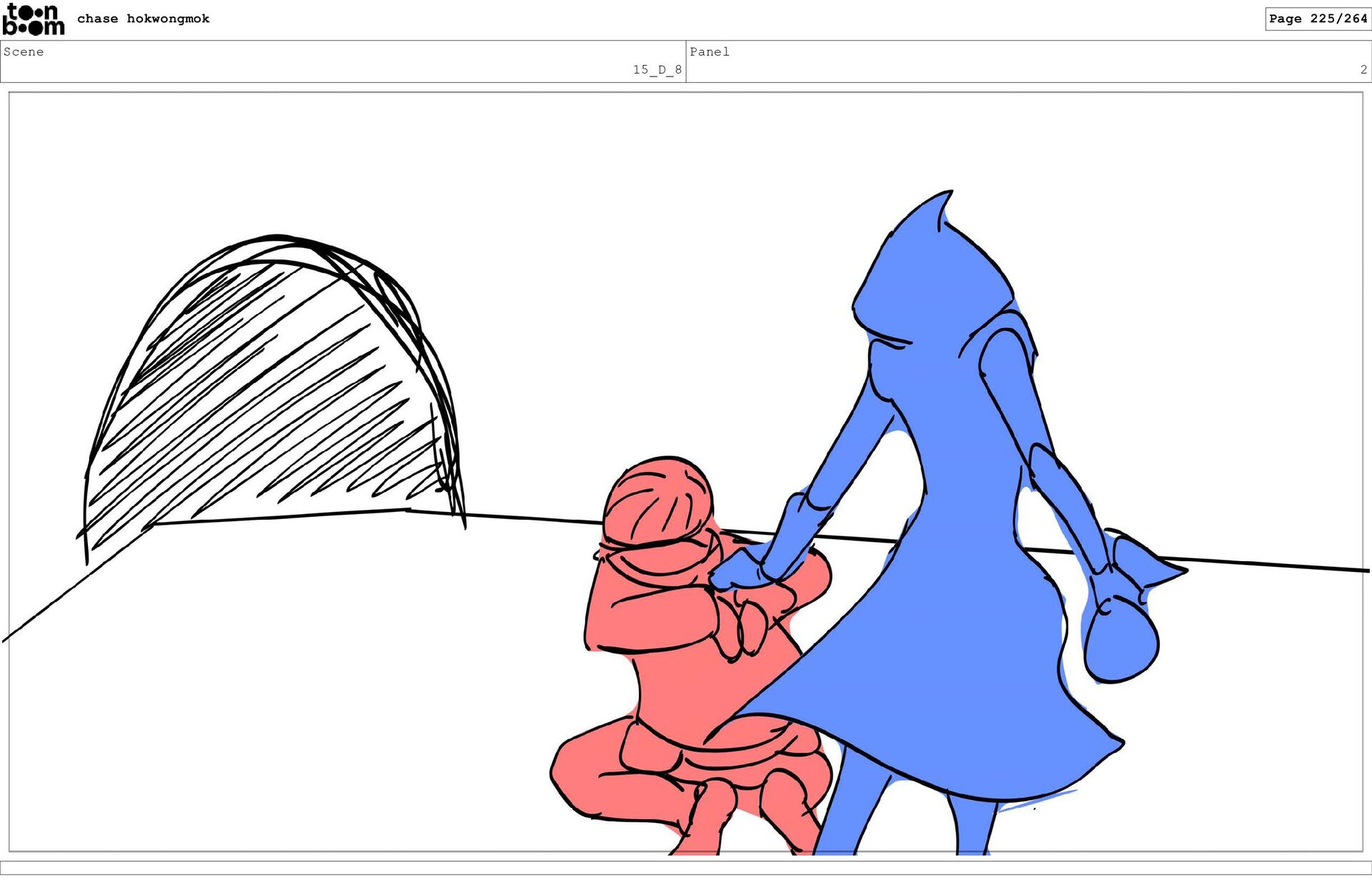Click the Toon Boom logo
1372x888 pixels.
pos(33,19)
